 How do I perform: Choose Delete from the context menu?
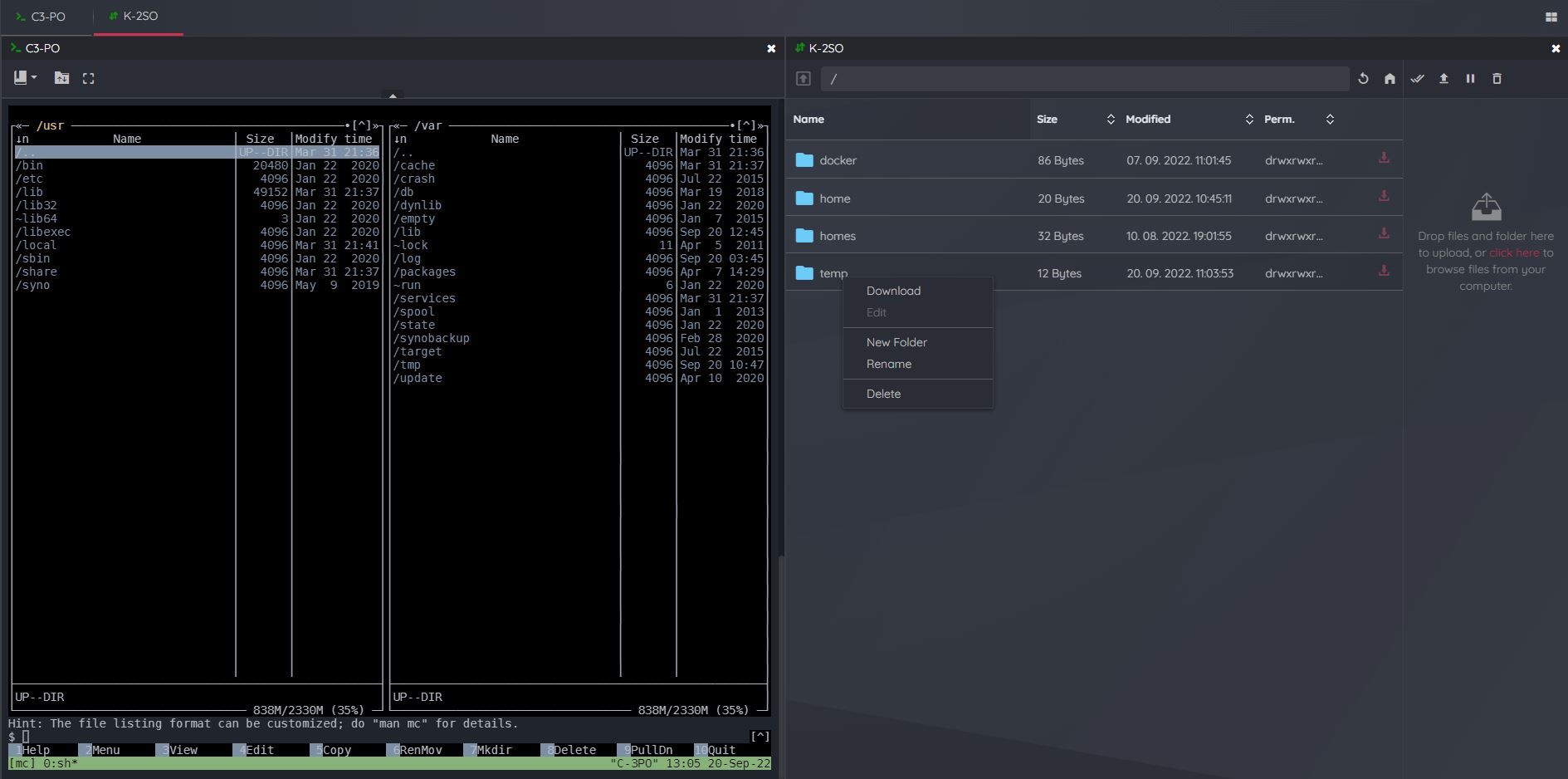883,394
